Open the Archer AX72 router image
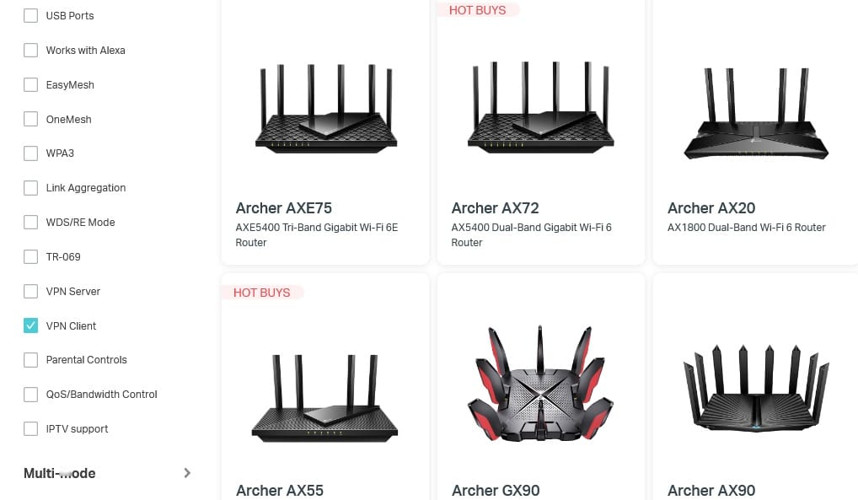 [541, 107]
